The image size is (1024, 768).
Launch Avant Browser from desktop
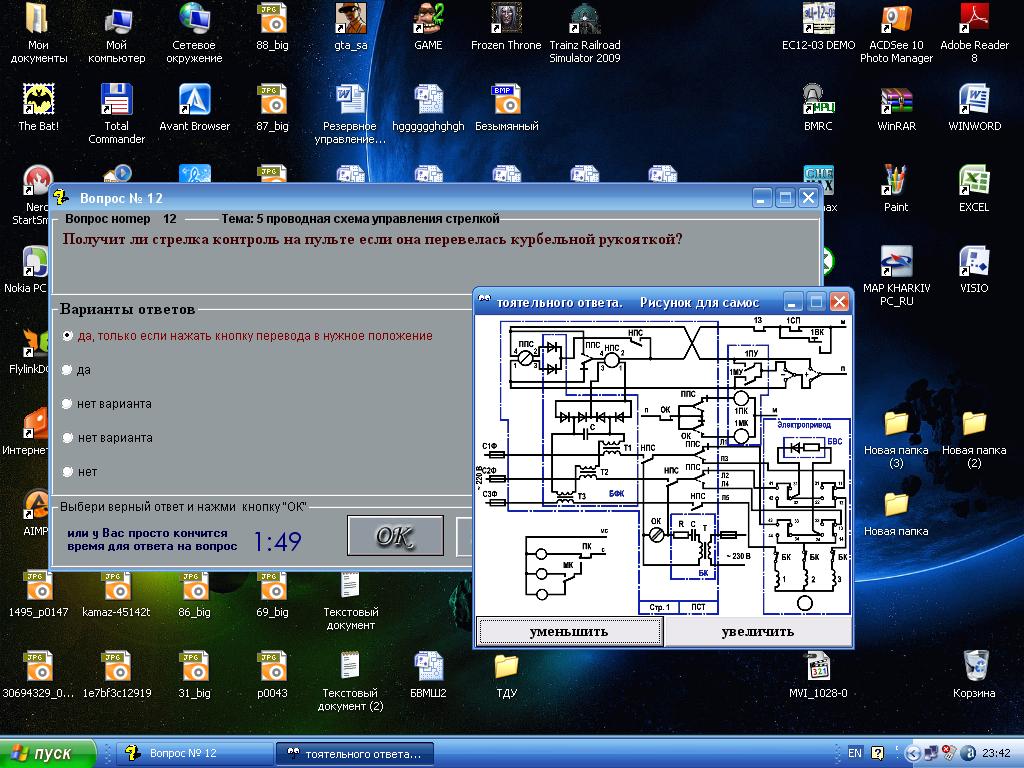[x=194, y=101]
